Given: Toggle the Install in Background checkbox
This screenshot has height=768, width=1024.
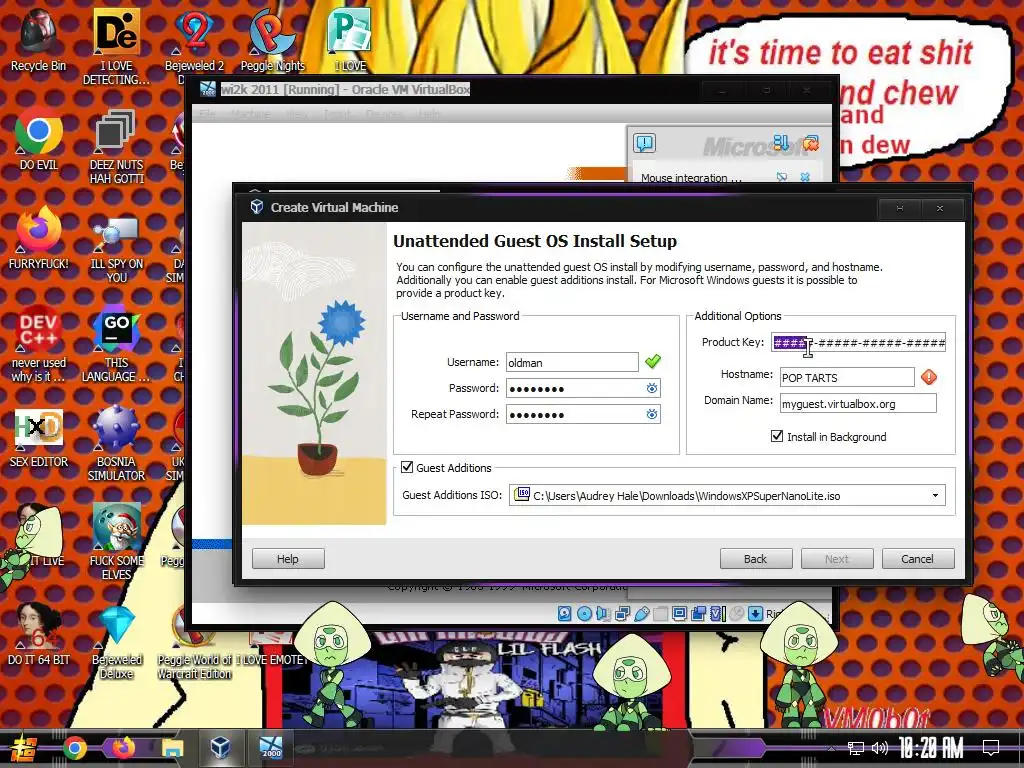Looking at the screenshot, I should [777, 436].
